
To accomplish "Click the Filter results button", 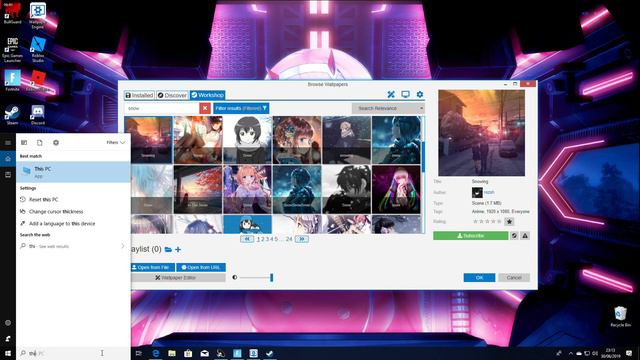I will tap(241, 108).
